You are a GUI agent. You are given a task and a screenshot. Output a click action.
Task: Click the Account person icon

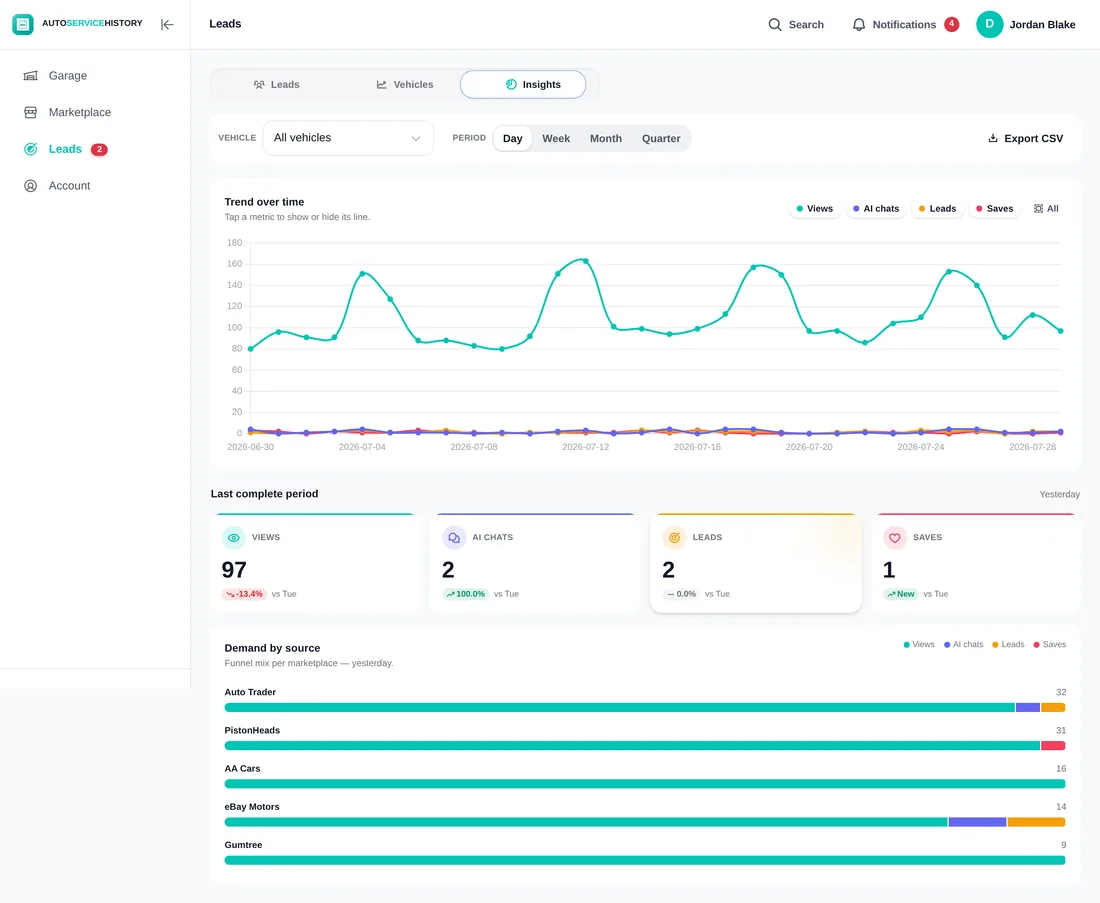pos(30,186)
